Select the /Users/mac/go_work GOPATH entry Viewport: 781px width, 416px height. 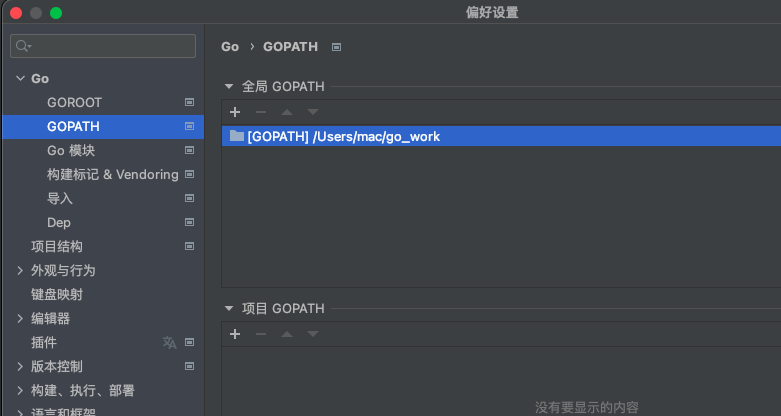343,136
